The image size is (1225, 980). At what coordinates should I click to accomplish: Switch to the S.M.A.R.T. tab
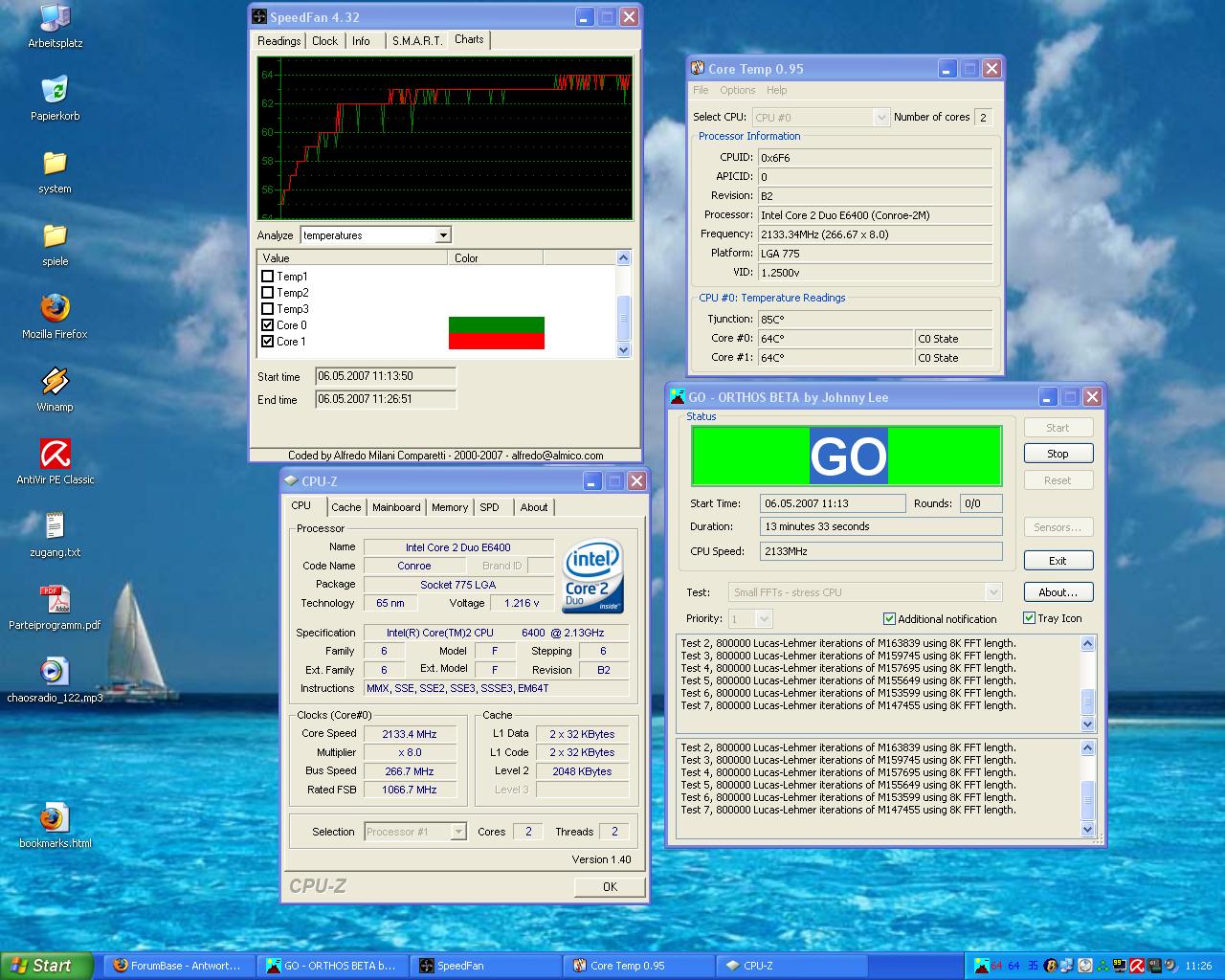click(x=417, y=41)
